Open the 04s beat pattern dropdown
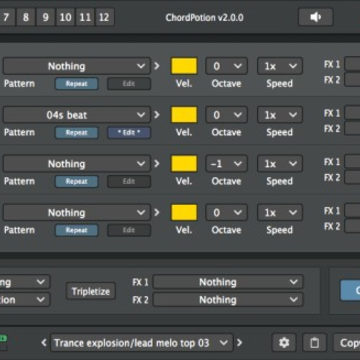The height and width of the screenshot is (360, 360). (x=77, y=115)
